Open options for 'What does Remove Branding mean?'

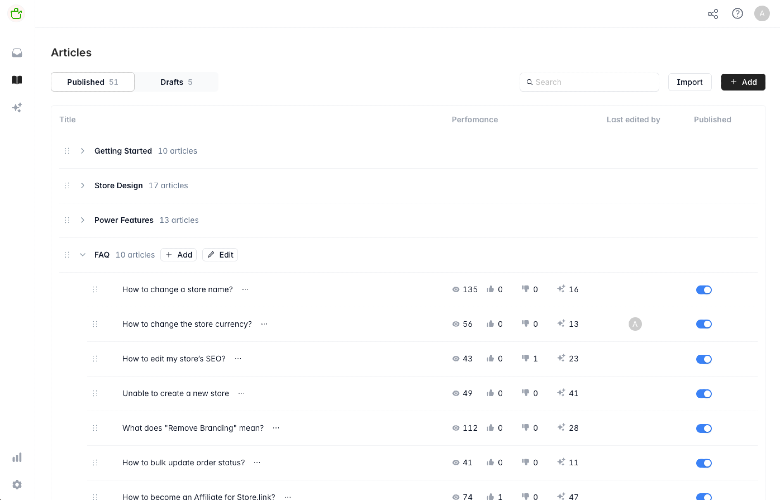276,428
